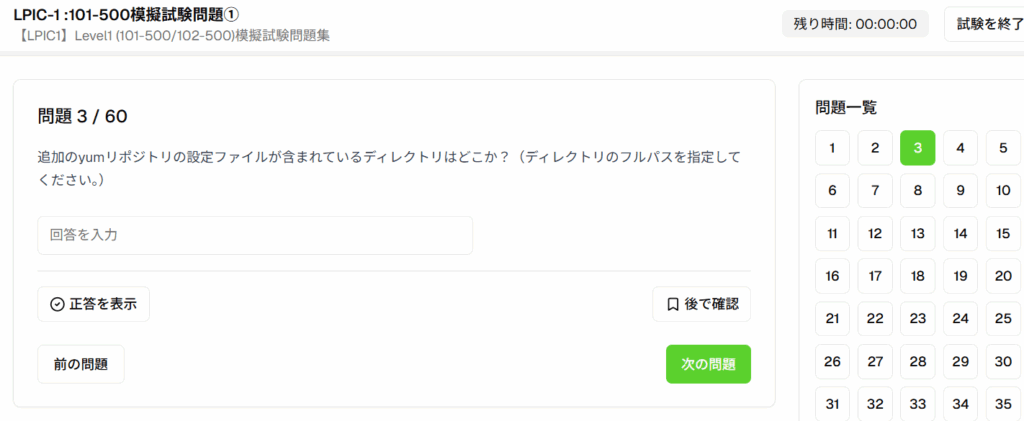
Task: Open question 13
Action: [x=918, y=234]
